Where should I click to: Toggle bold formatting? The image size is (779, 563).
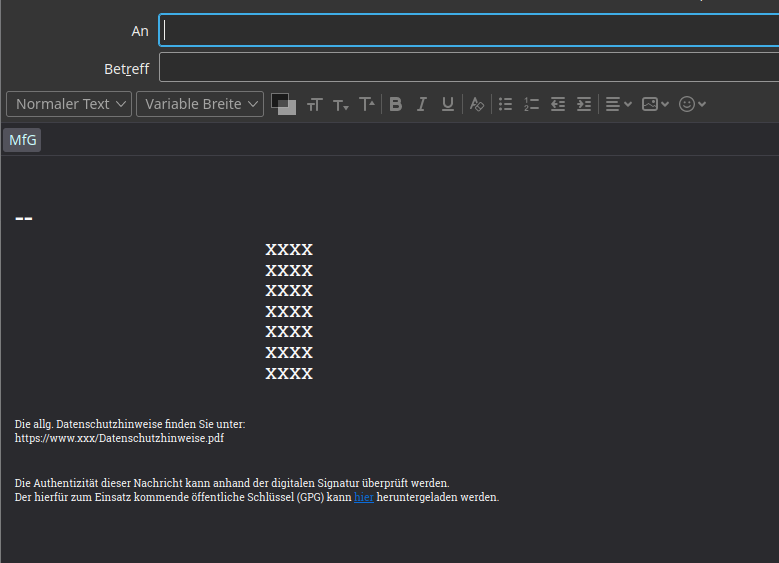click(x=396, y=104)
